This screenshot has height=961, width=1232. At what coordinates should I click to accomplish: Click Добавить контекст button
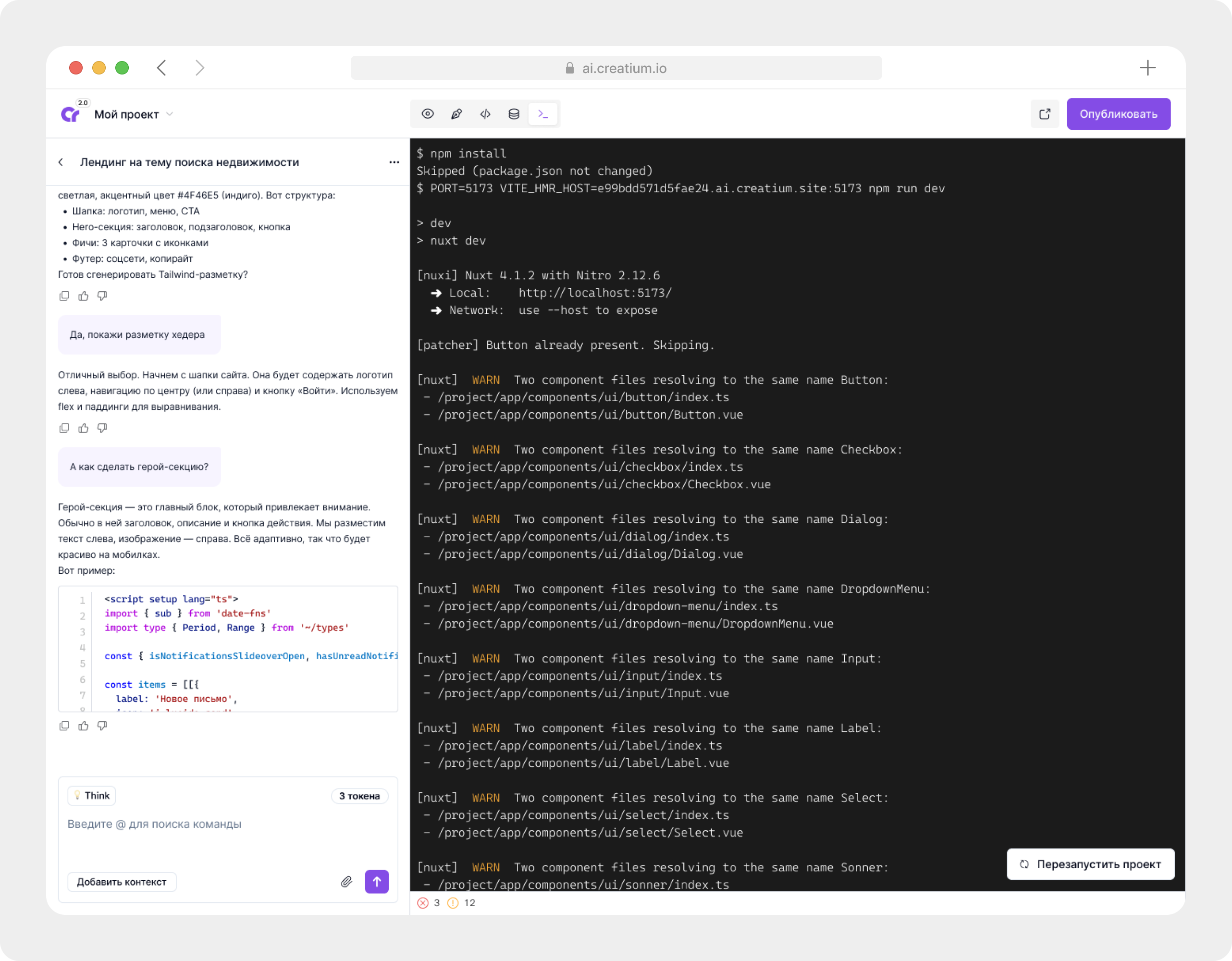(x=122, y=882)
